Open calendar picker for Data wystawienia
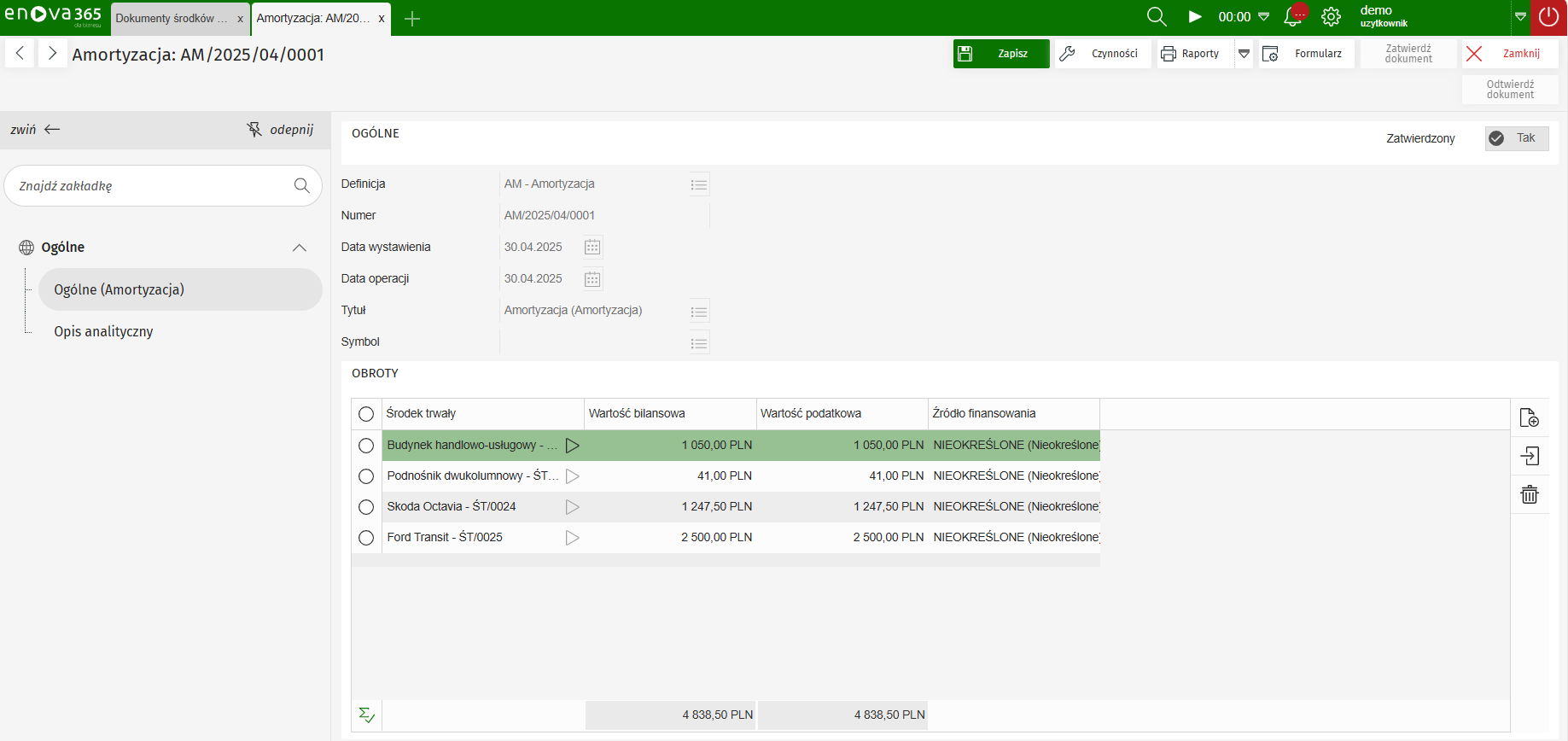This screenshot has width=1568, height=741. 592,248
